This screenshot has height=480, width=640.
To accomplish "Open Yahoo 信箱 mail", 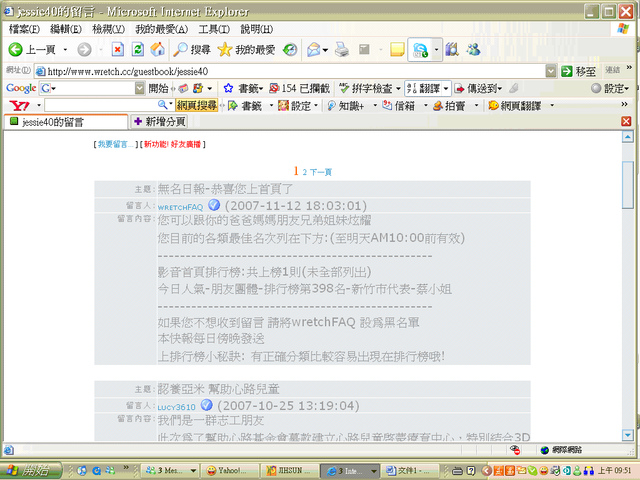I will click(398, 106).
